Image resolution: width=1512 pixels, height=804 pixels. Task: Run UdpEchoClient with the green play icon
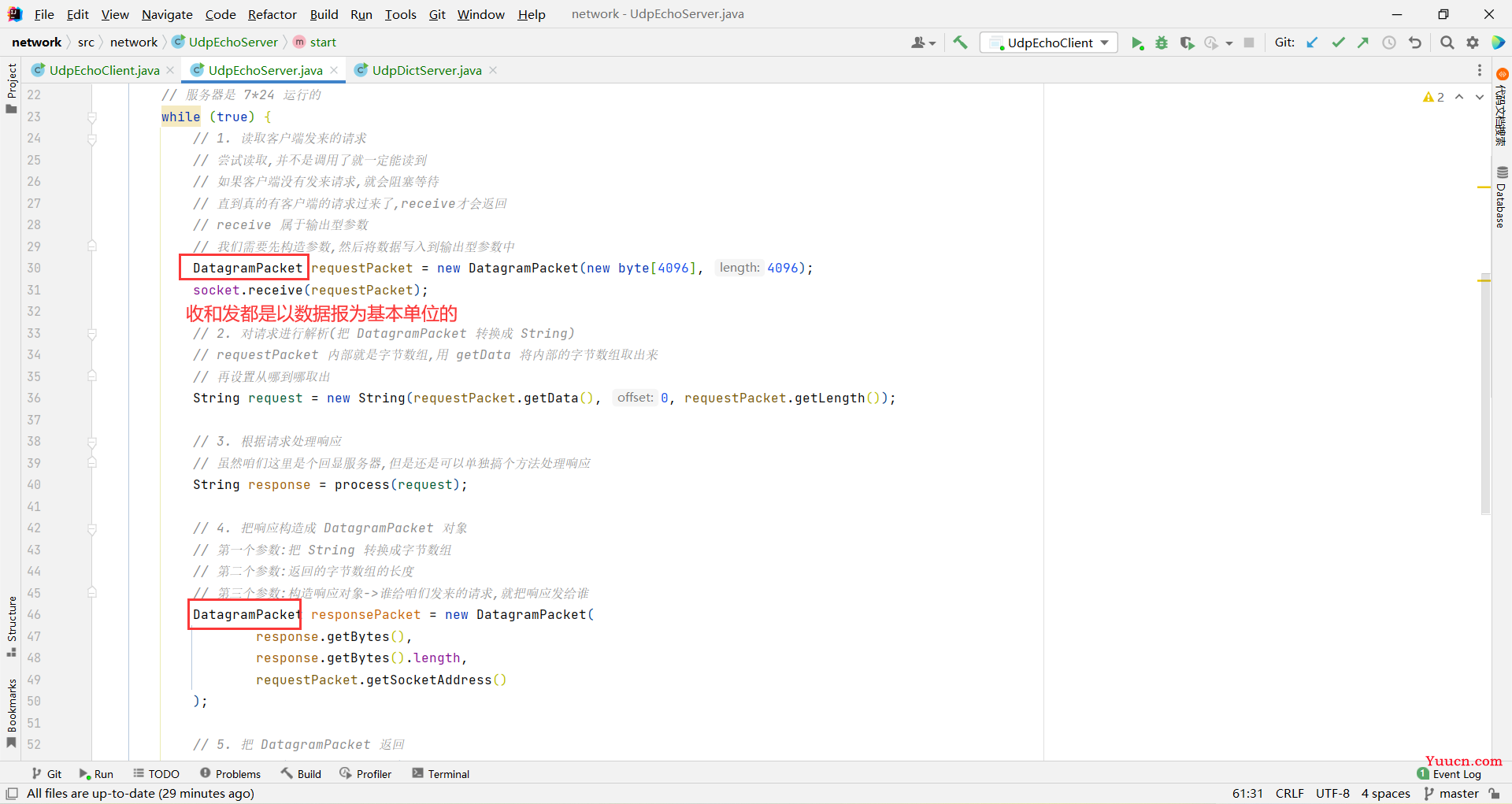click(x=1137, y=43)
